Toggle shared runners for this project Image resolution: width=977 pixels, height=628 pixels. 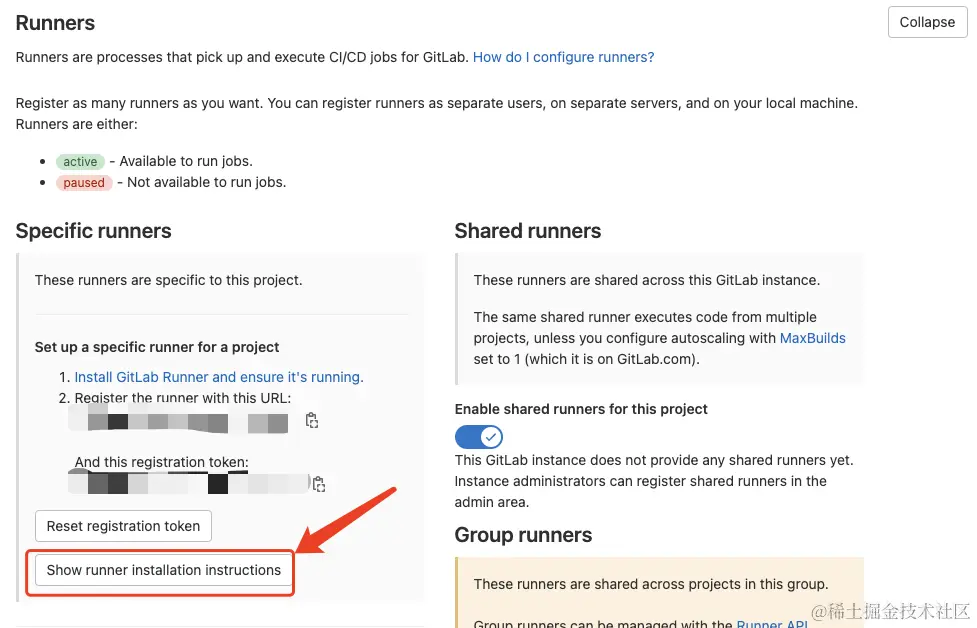point(479,437)
